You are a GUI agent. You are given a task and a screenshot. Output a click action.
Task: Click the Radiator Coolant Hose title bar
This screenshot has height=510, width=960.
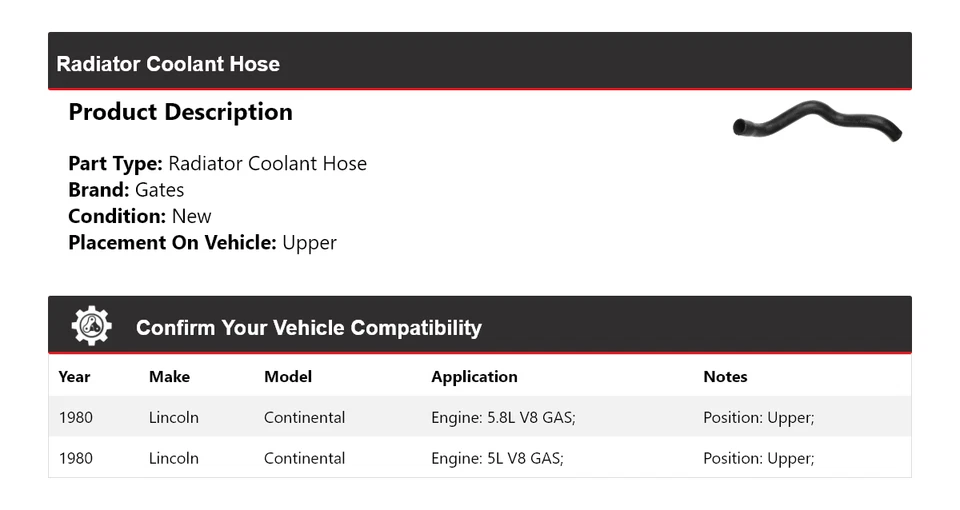coord(168,64)
